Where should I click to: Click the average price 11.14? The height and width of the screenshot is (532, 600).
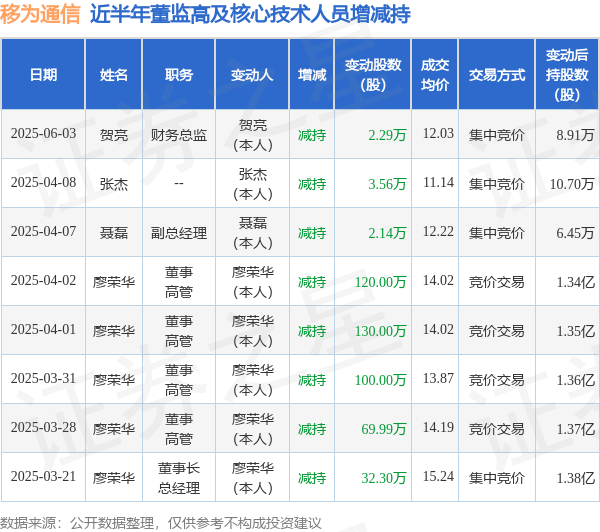[438, 183]
